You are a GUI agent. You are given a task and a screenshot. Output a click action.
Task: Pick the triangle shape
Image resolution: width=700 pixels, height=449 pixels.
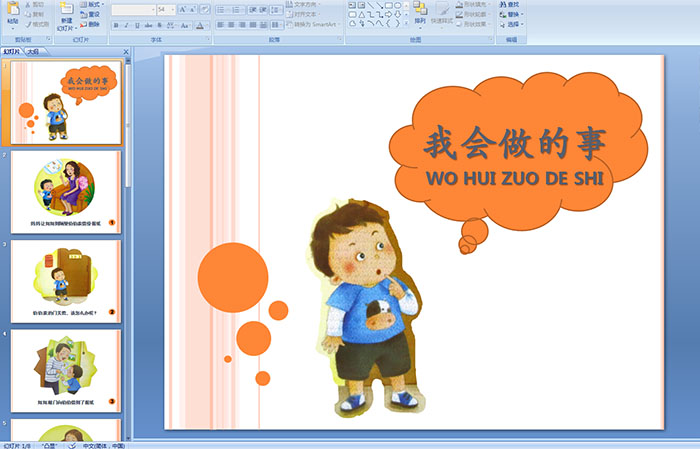[x=362, y=15]
